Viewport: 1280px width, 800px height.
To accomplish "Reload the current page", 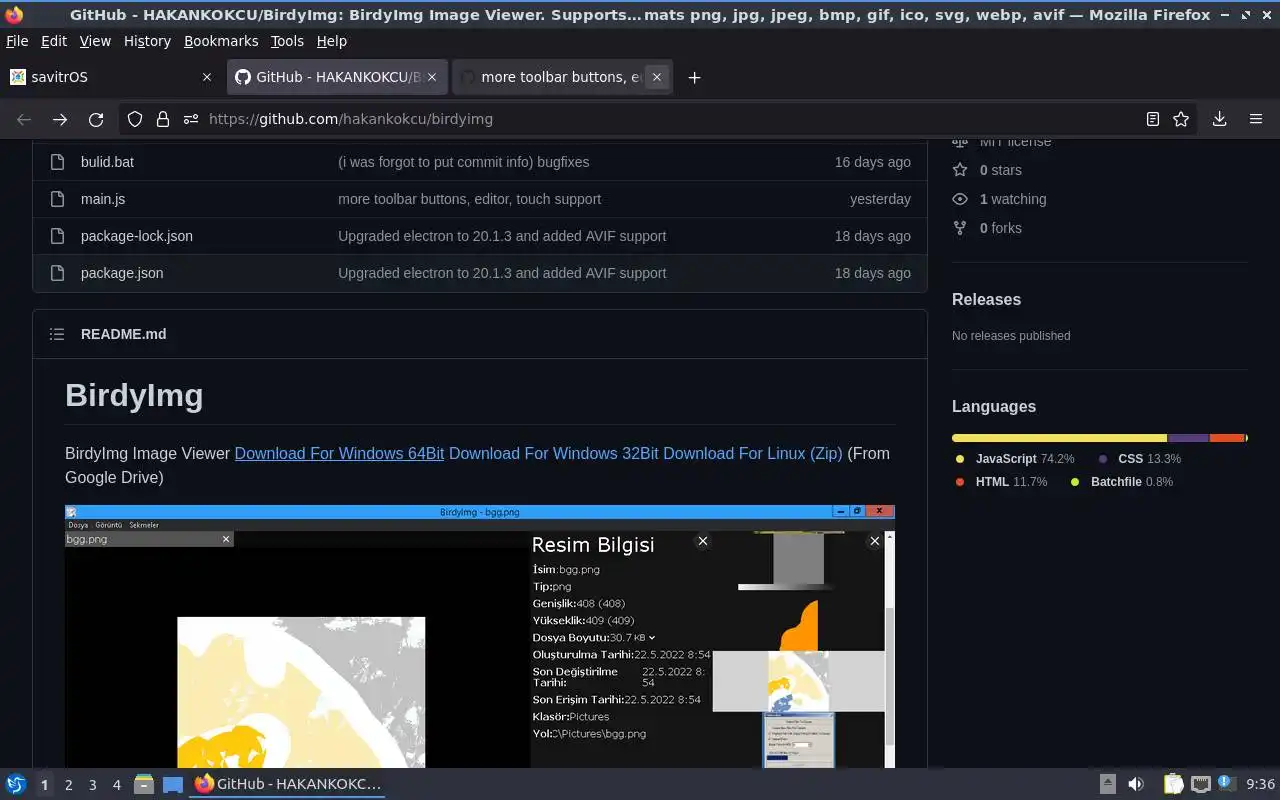I will pos(96,119).
